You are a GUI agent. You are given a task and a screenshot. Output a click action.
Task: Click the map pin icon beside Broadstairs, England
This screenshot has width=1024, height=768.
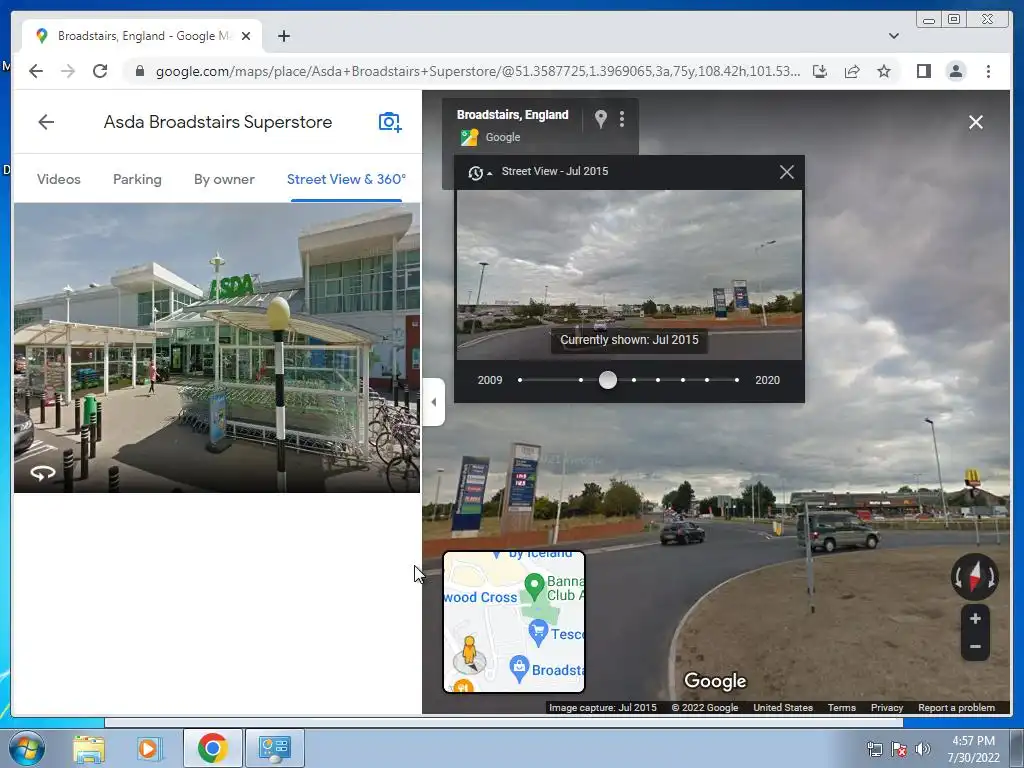tap(600, 119)
